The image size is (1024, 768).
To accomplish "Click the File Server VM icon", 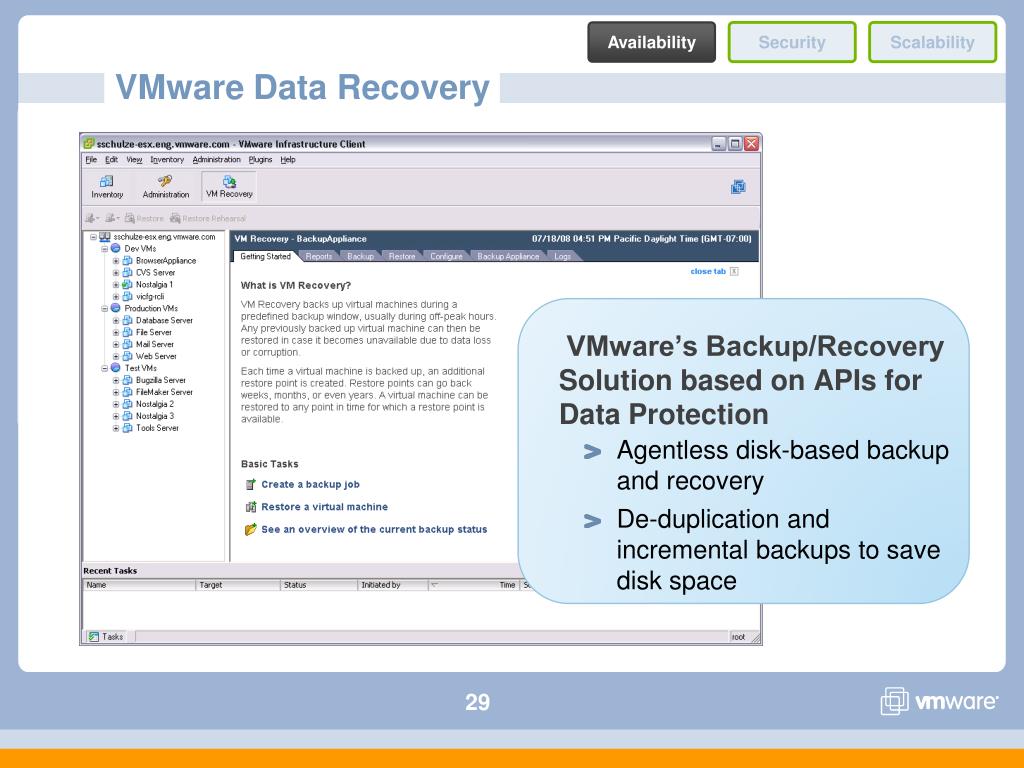I will tap(127, 332).
